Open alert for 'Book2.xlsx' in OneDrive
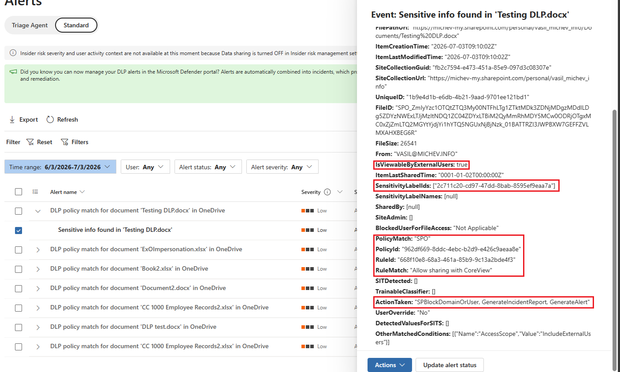Image resolution: width=620 pixels, height=372 pixels. [x=129, y=268]
